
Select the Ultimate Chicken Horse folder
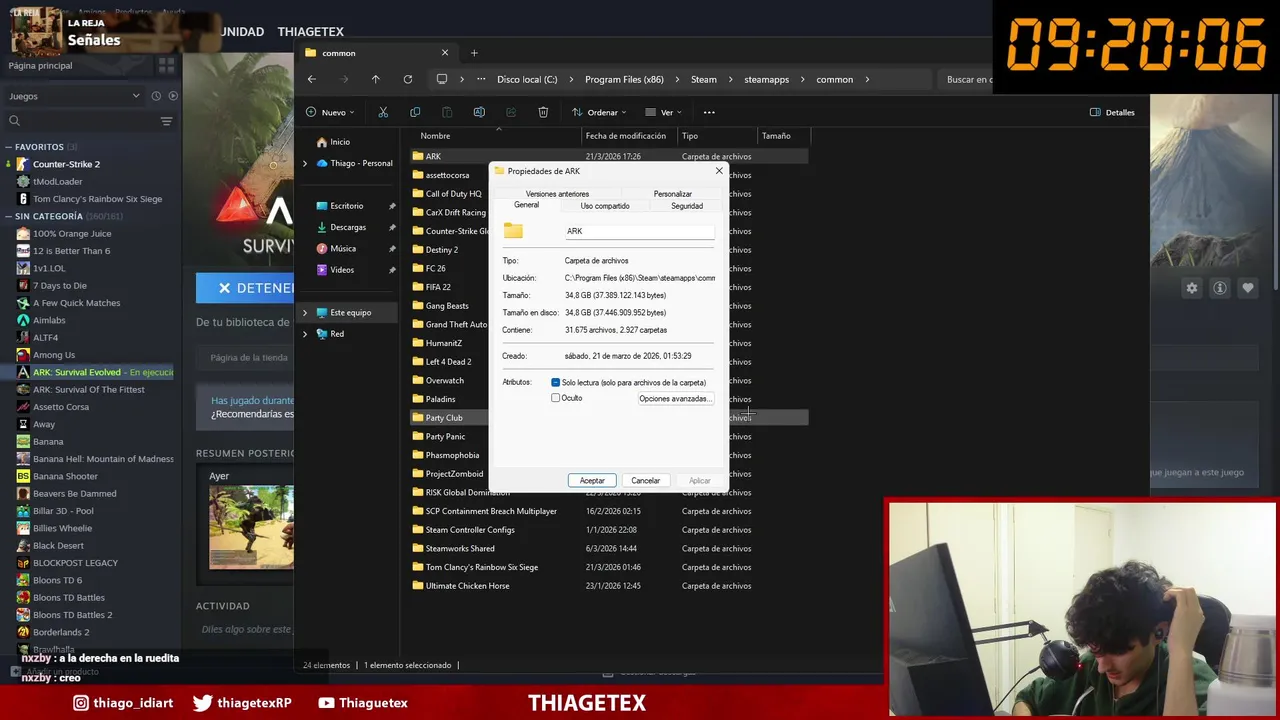tap(467, 586)
